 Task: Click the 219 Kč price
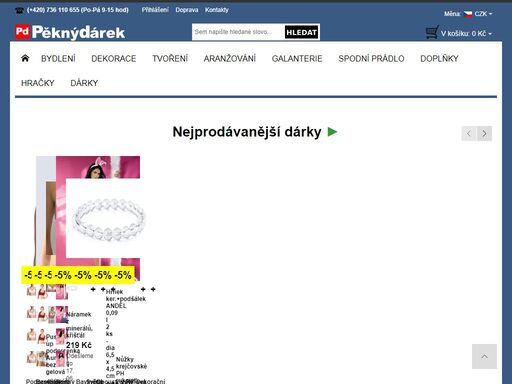79,345
